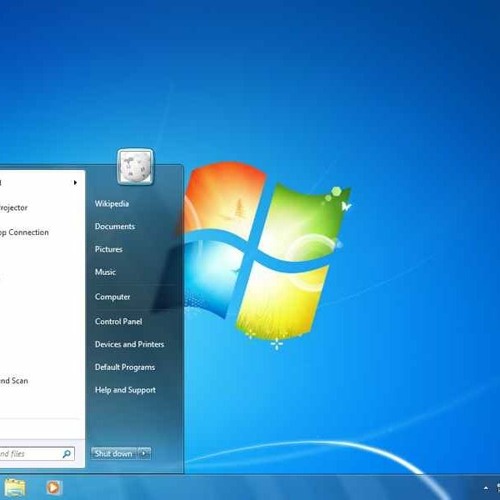Image resolution: width=500 pixels, height=500 pixels.
Task: Show hidden system tray icons
Action: click(486, 488)
